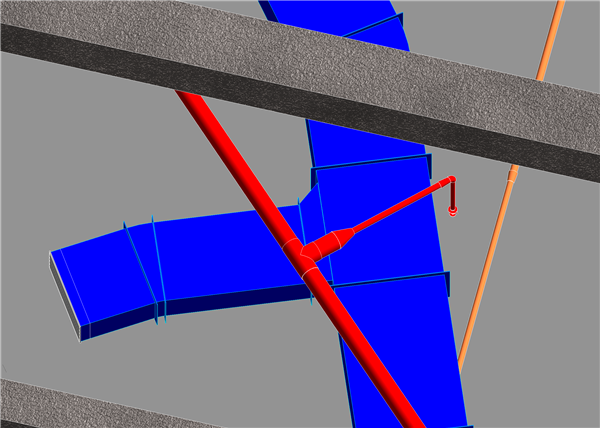Click the orange pipe coupling fitting

(513, 174)
